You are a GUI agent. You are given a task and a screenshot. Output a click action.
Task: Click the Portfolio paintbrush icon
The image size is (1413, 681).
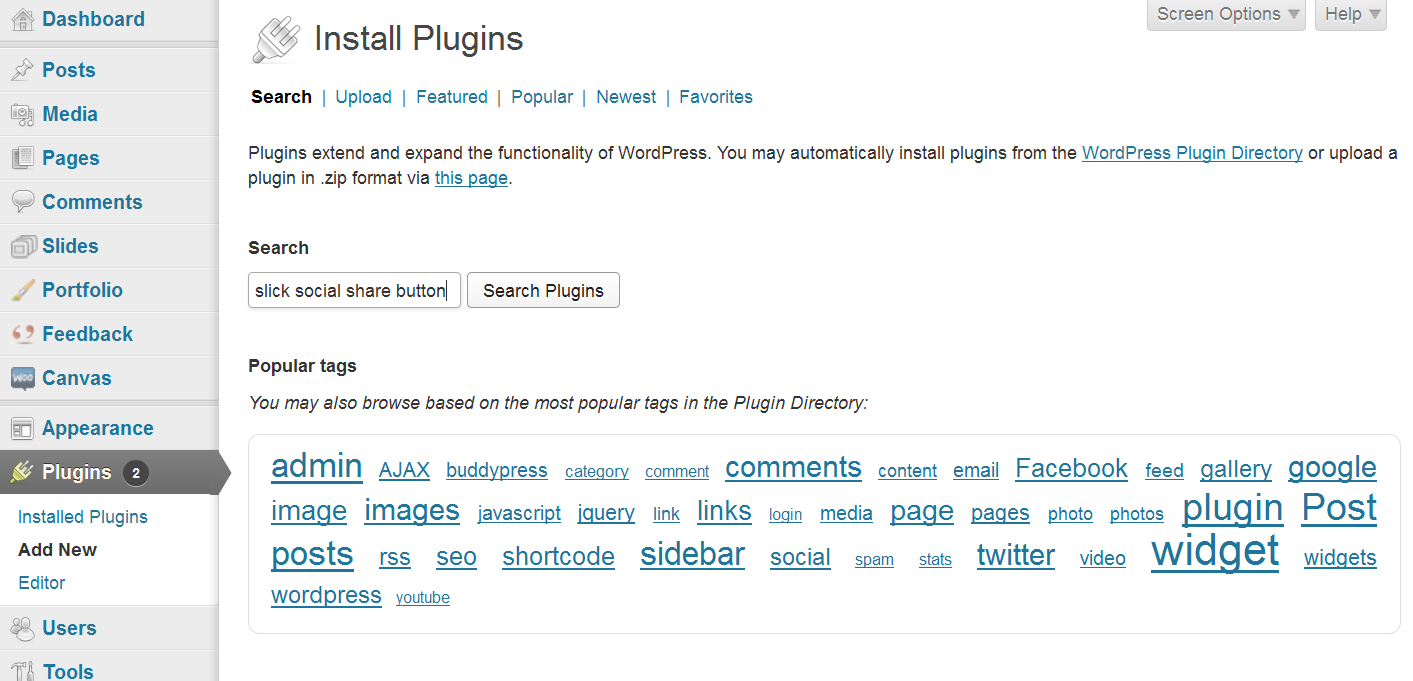[x=22, y=290]
